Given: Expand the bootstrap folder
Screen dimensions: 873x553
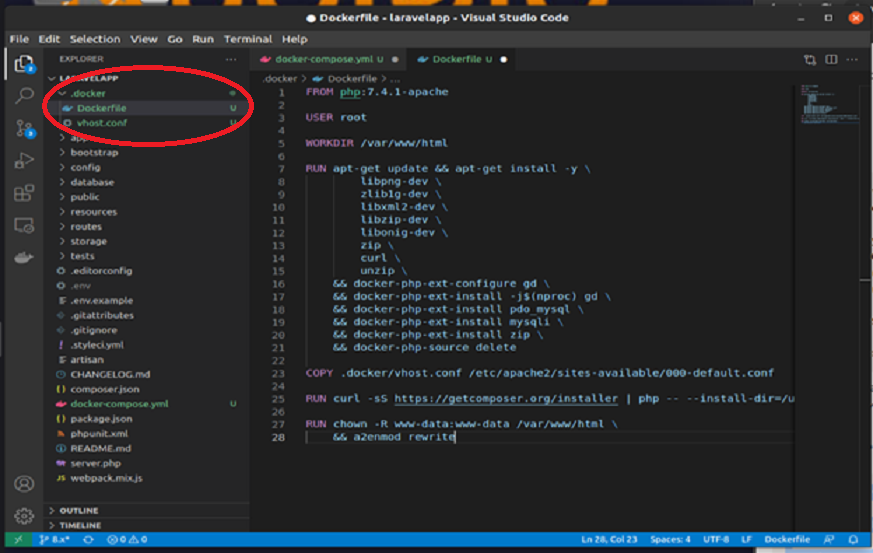Looking at the screenshot, I should pyautogui.click(x=88, y=152).
